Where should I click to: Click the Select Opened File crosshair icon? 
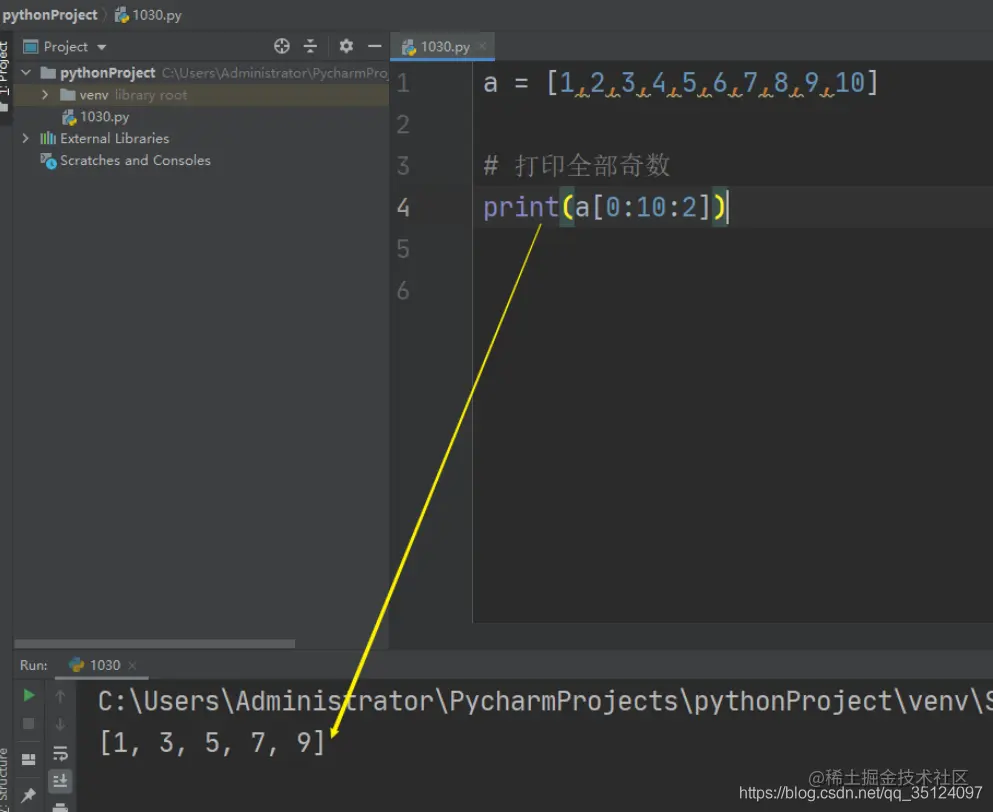pyautogui.click(x=282, y=46)
